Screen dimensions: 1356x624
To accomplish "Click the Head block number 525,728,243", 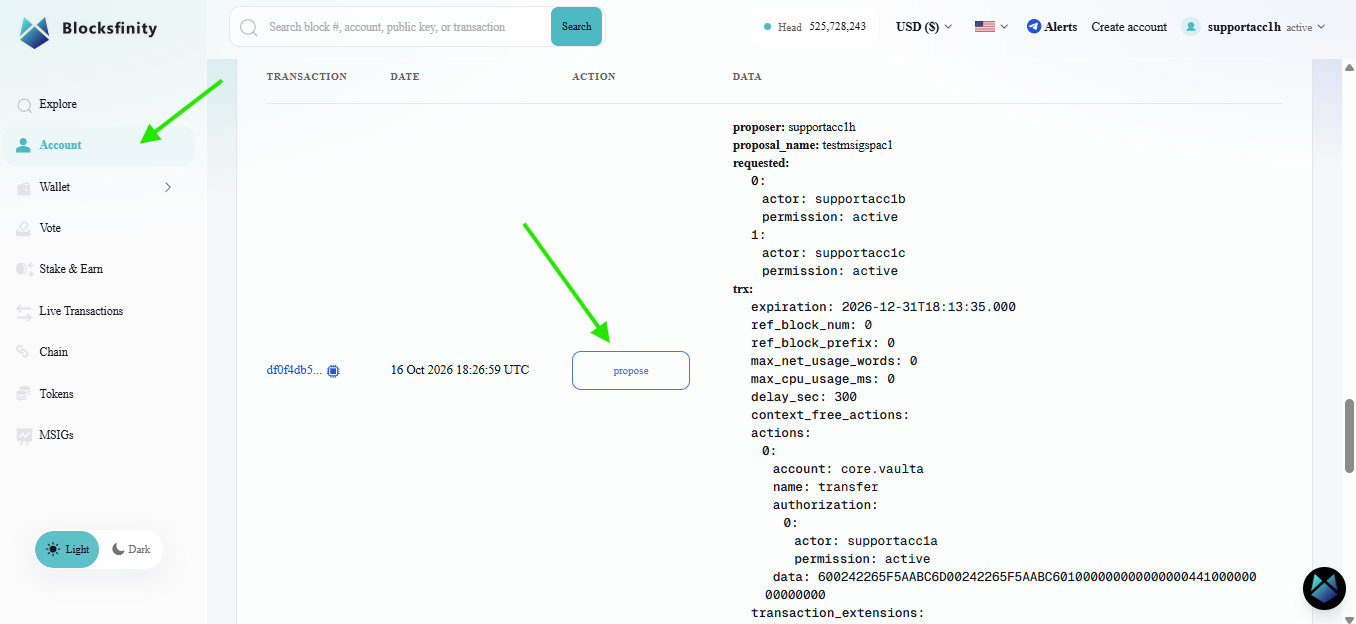I will (837, 27).
